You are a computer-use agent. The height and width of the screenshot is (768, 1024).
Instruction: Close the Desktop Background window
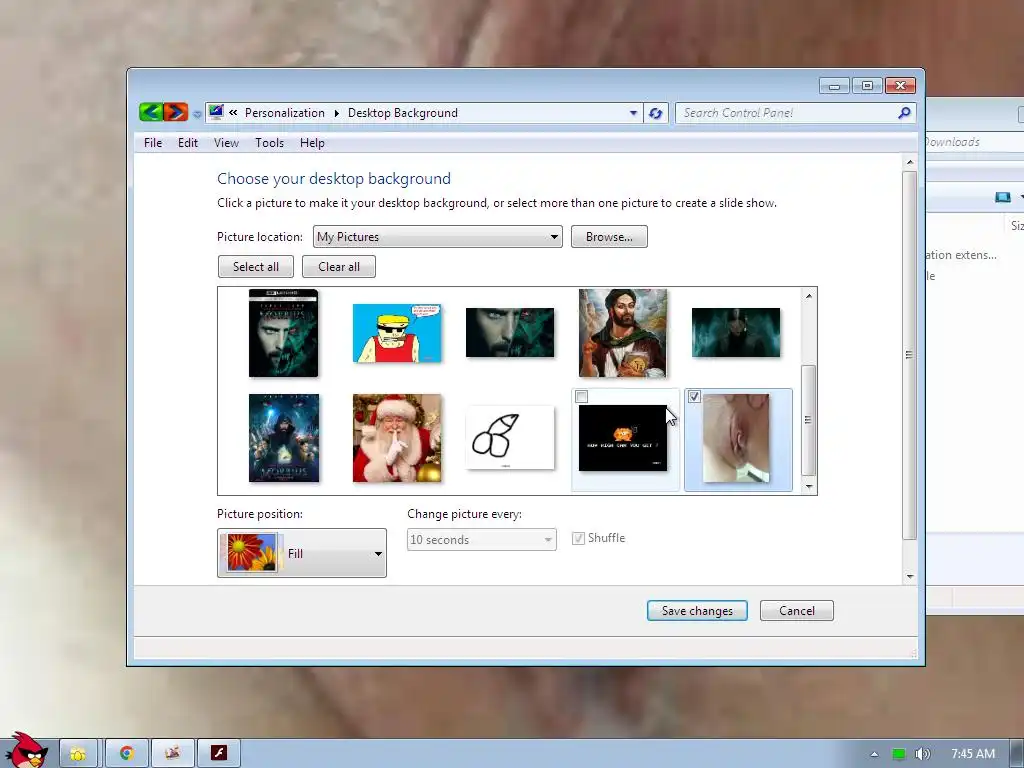click(x=901, y=86)
